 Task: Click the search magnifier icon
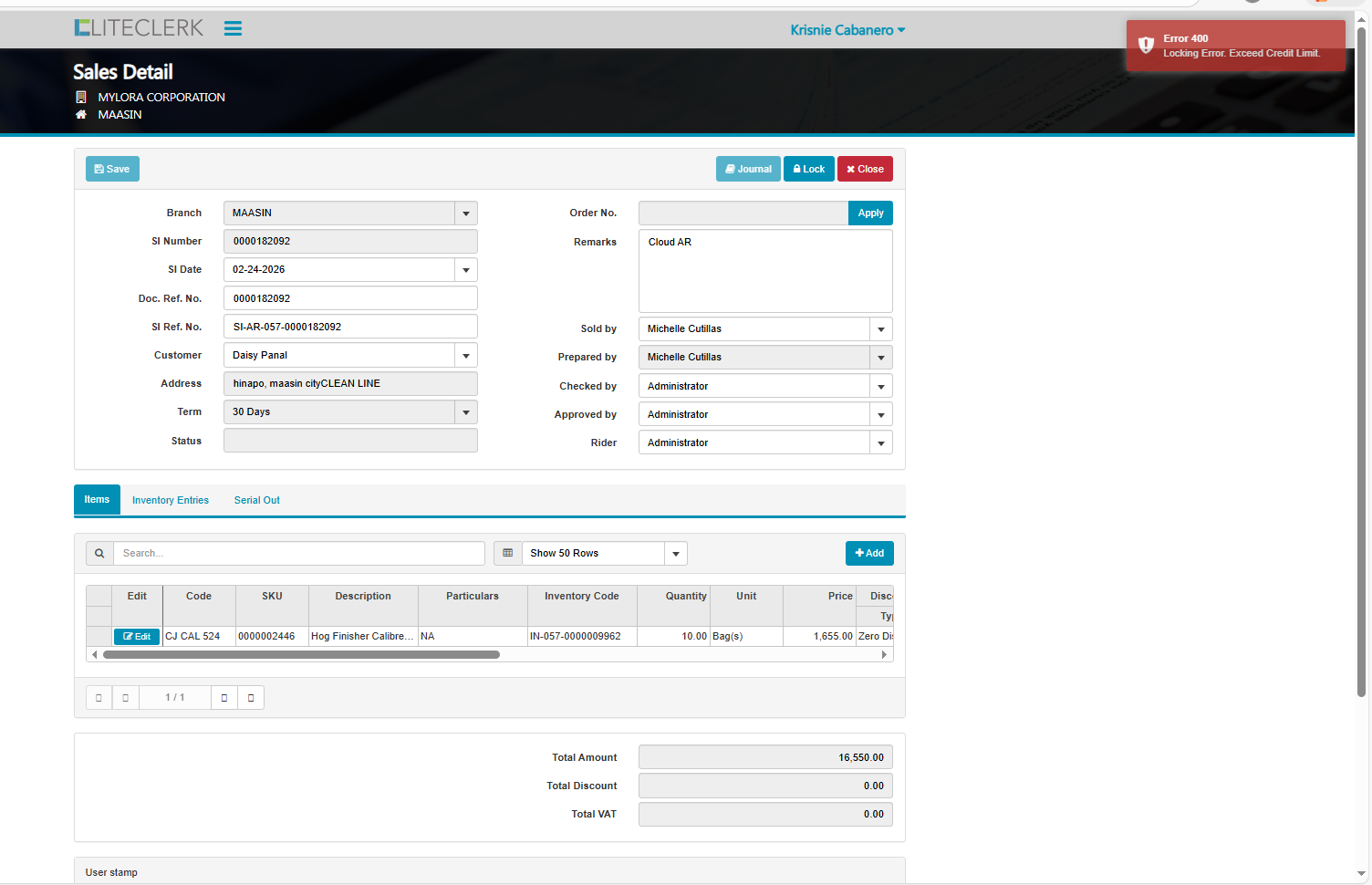[99, 553]
